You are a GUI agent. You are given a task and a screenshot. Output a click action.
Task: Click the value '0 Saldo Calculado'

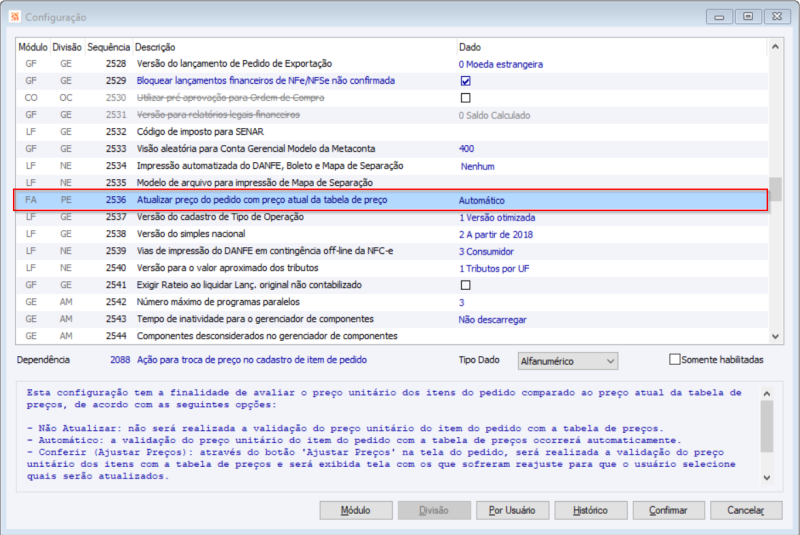coord(494,115)
